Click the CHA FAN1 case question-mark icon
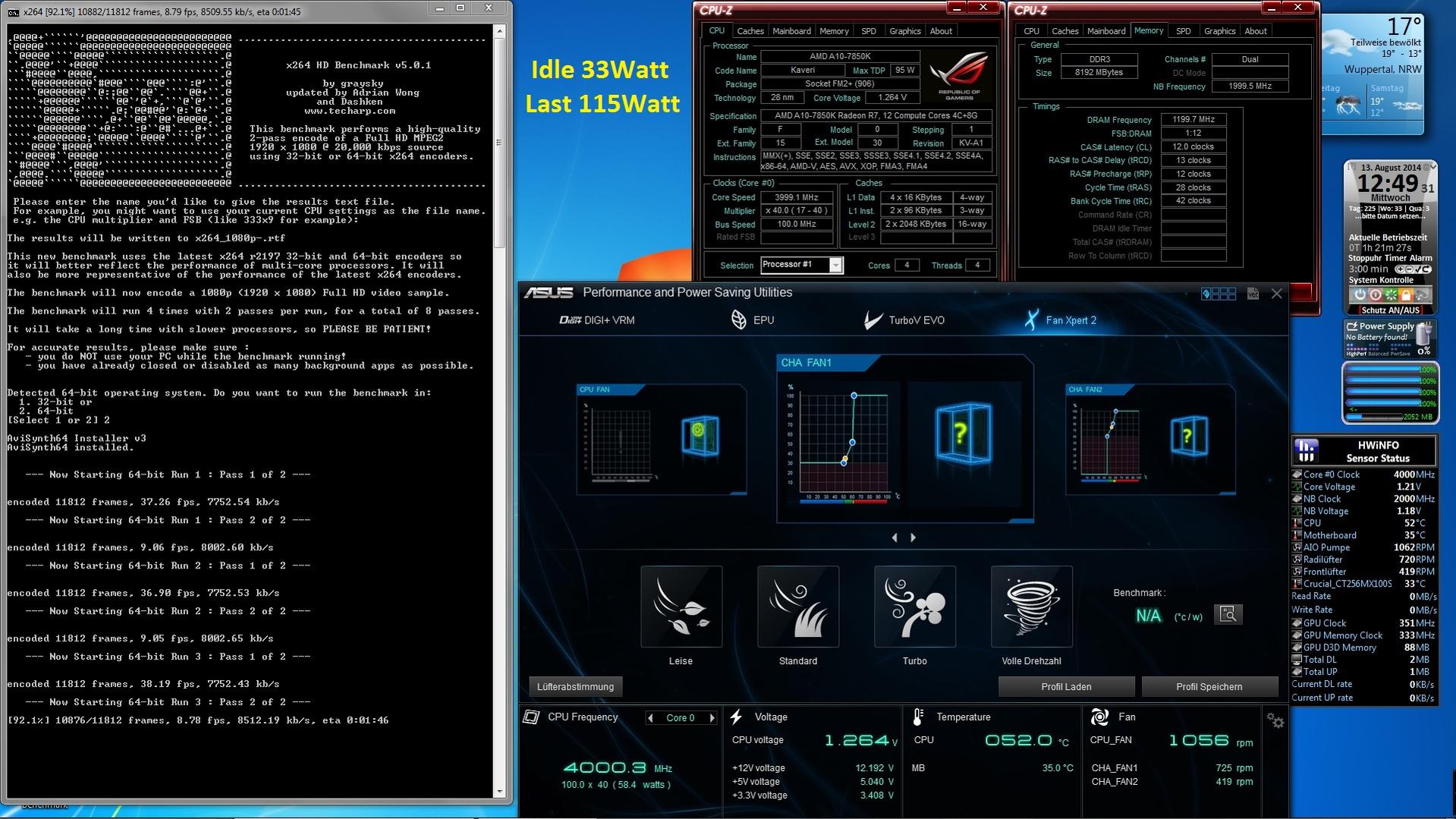Screen dimensions: 1456x819 click(962, 433)
